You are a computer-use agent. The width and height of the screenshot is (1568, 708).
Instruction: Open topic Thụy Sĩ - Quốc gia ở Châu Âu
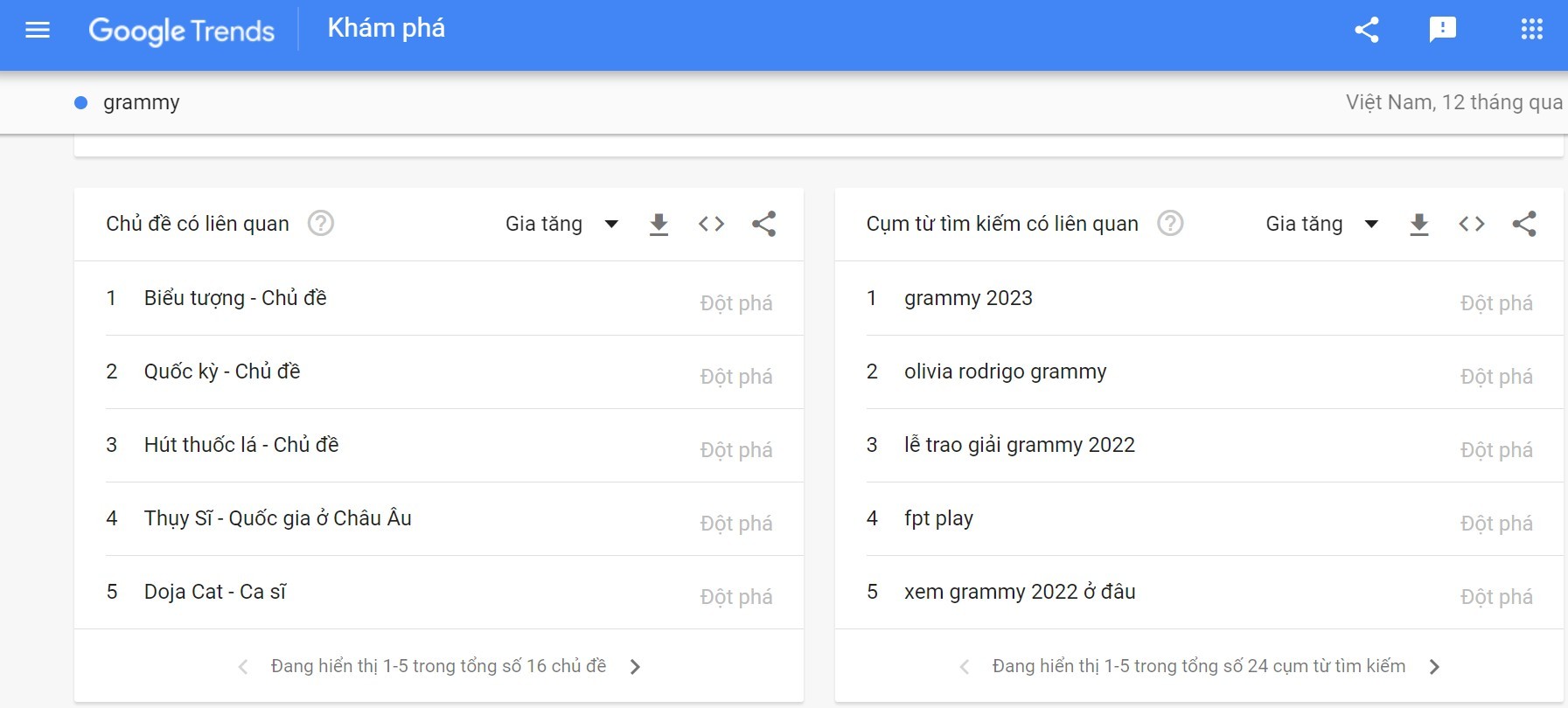click(278, 518)
